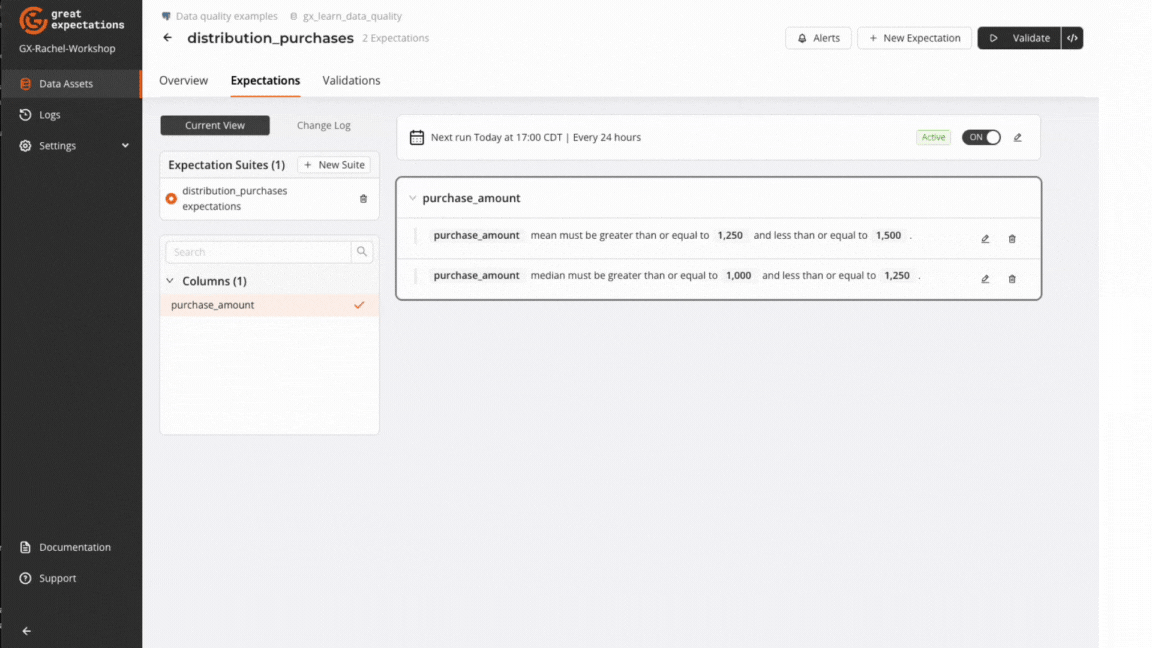
Task: Edit the validation schedule pencil icon
Action: coord(1018,138)
